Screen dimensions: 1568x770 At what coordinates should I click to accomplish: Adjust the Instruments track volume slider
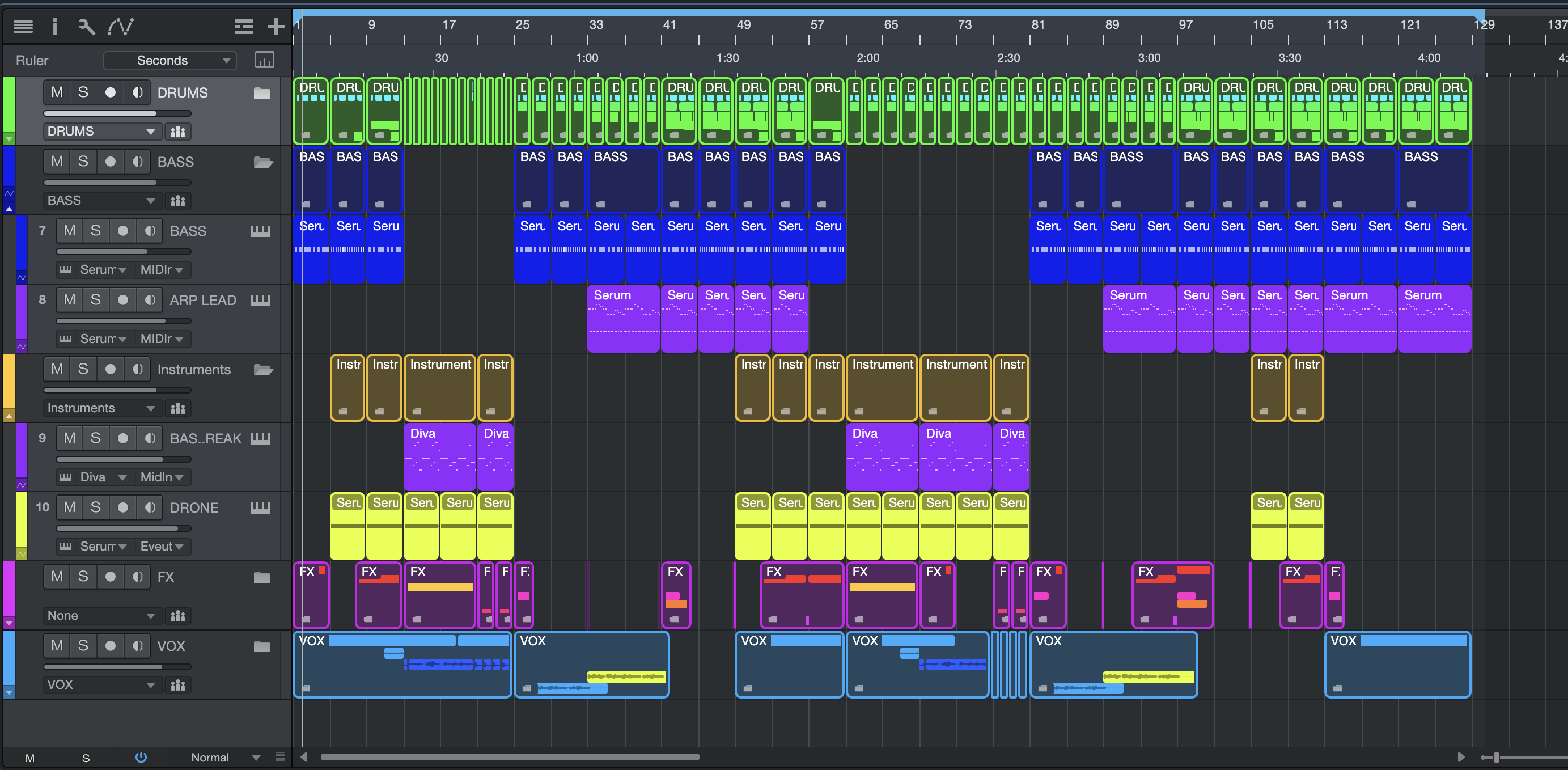117,390
